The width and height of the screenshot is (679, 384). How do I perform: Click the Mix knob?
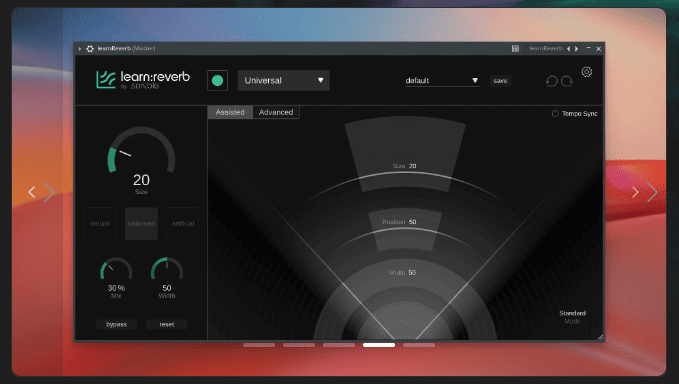point(116,269)
